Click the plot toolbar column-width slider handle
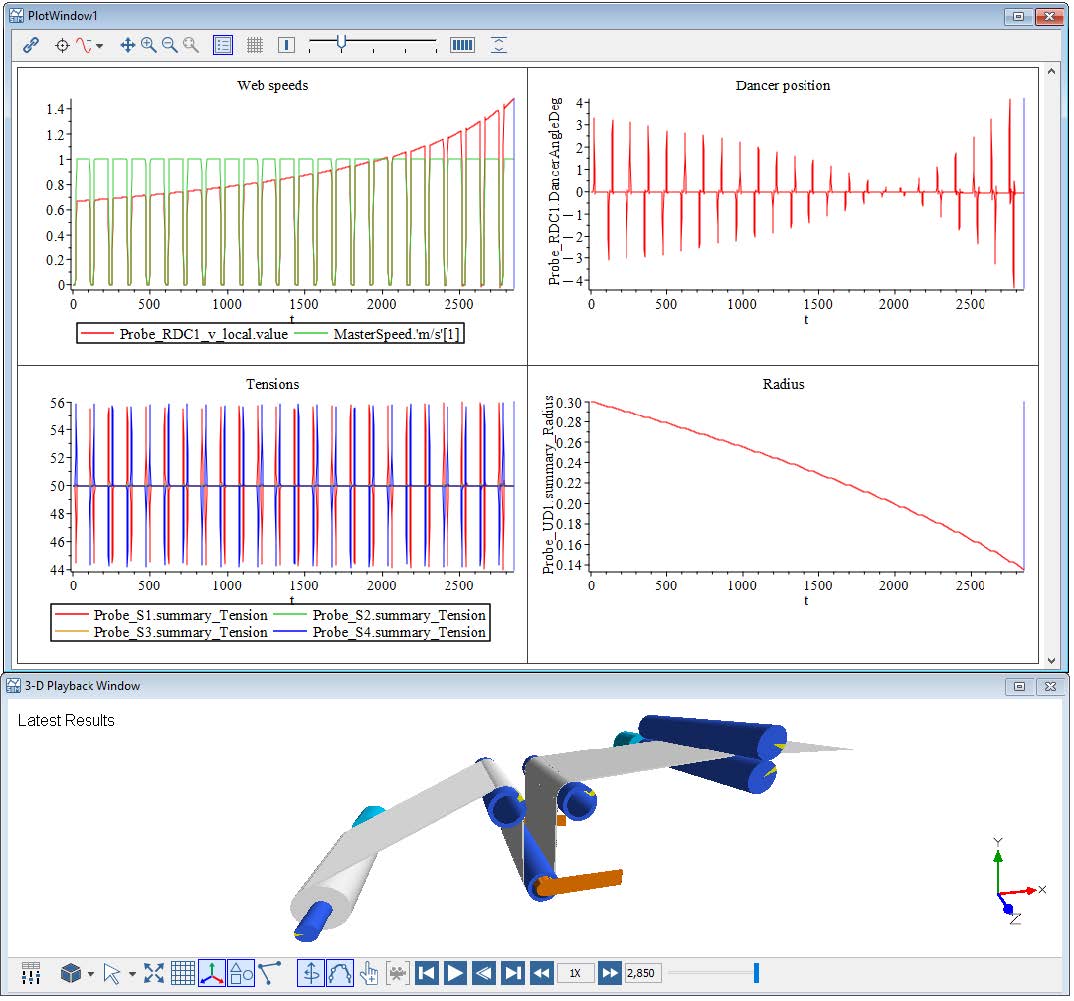1074x1001 pixels. pos(342,43)
